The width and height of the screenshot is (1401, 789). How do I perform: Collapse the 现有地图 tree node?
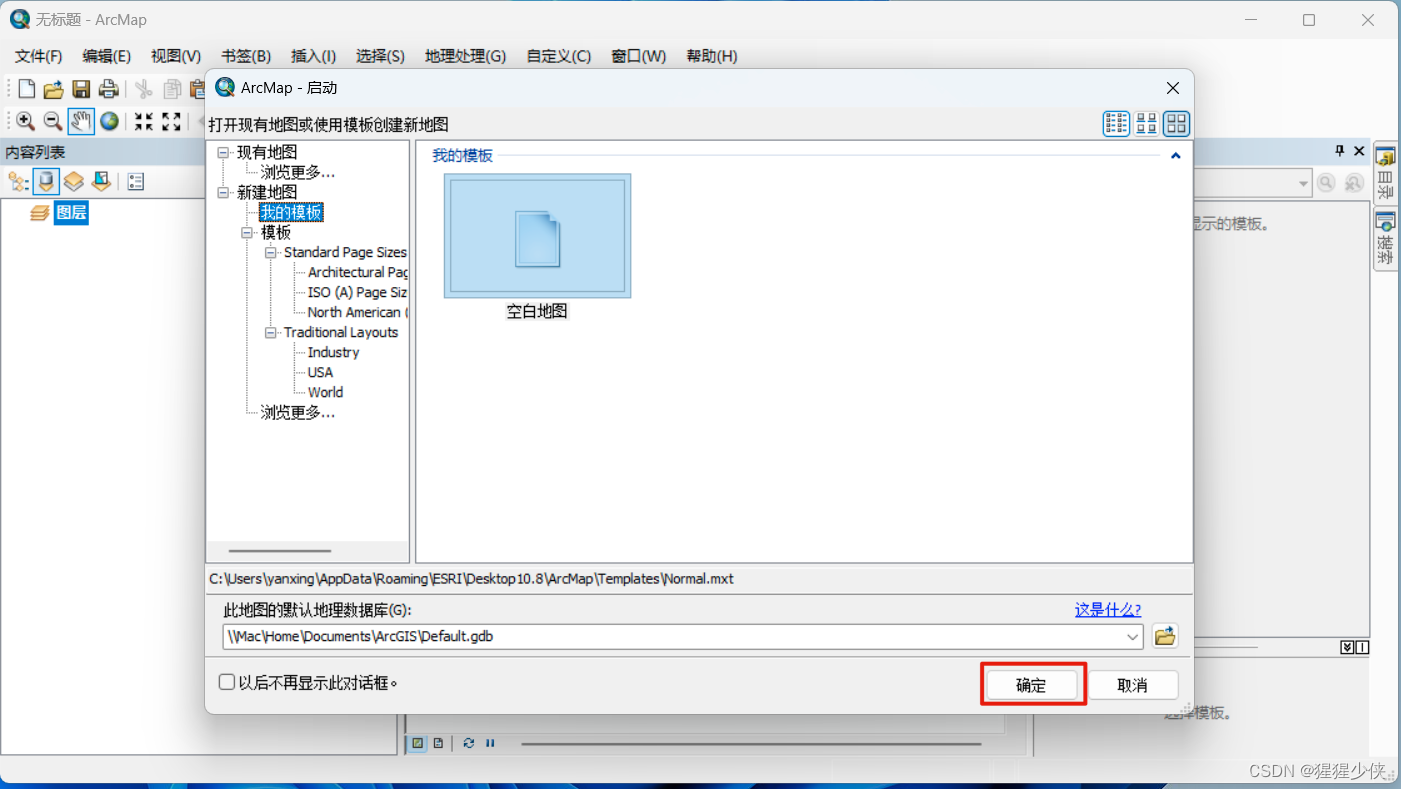point(223,153)
